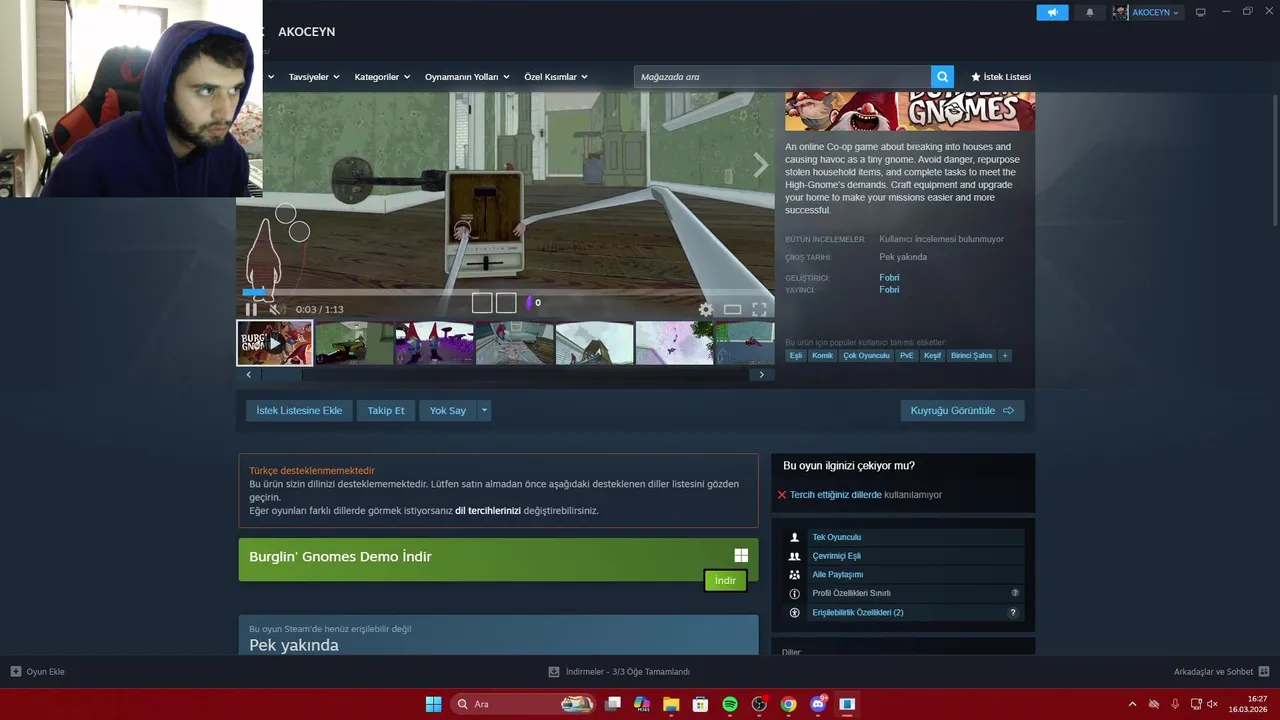The width and height of the screenshot is (1280, 720).
Task: Open Microsoft Store from the taskbar
Action: pyautogui.click(x=700, y=704)
